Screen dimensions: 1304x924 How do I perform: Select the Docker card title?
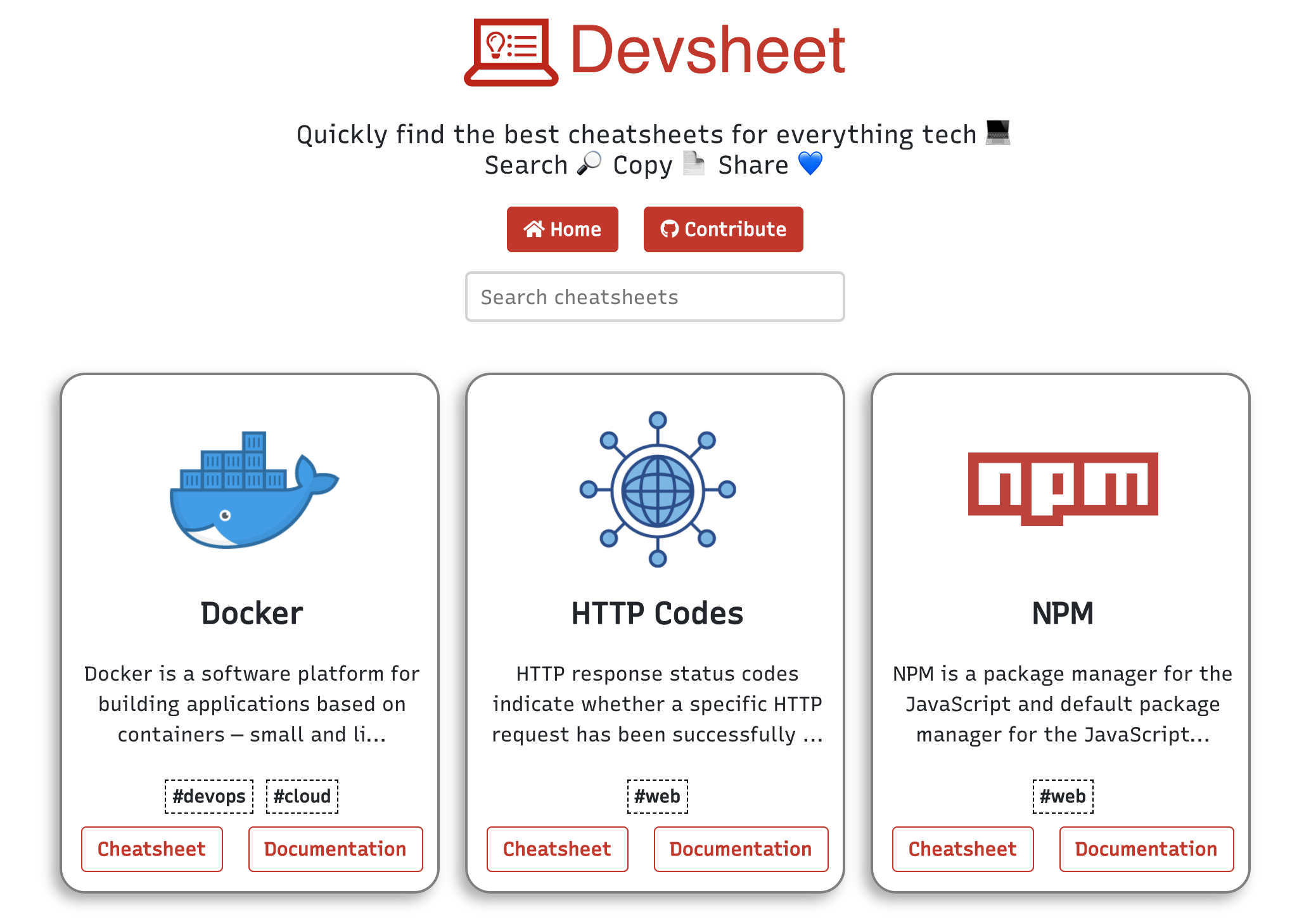point(252,613)
